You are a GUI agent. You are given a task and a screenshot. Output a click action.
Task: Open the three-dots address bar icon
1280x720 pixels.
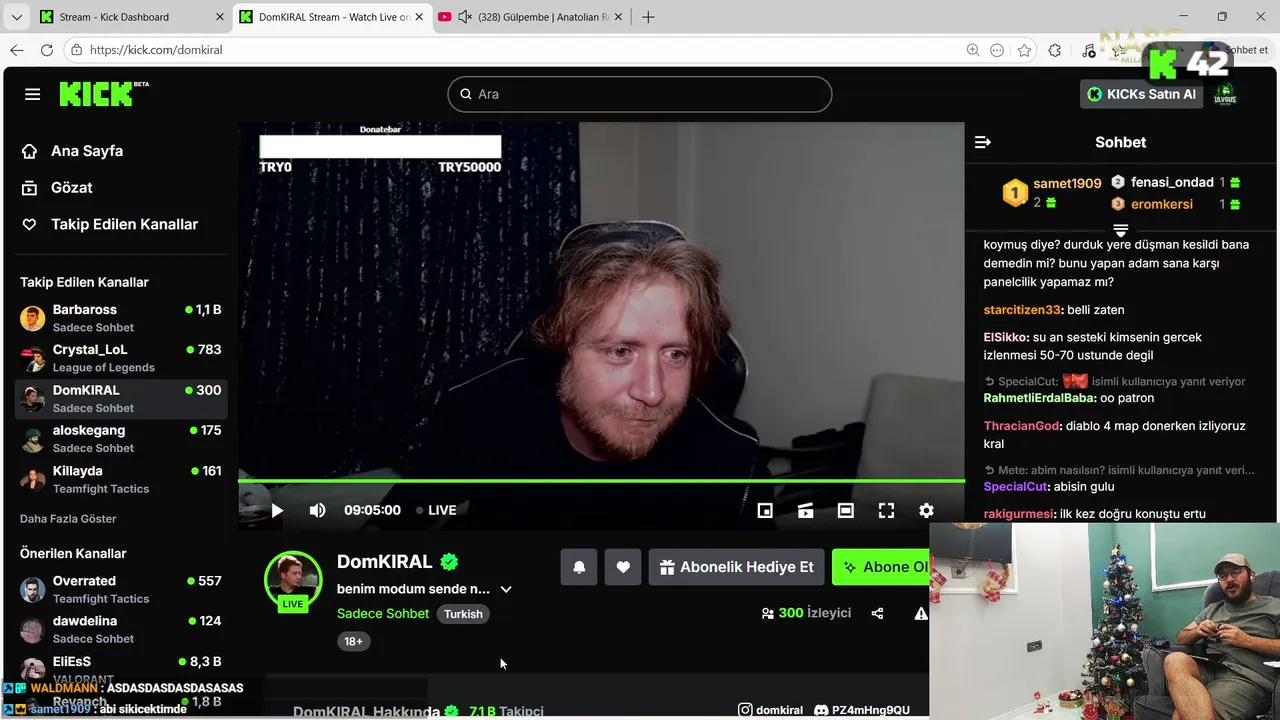[x=997, y=50]
